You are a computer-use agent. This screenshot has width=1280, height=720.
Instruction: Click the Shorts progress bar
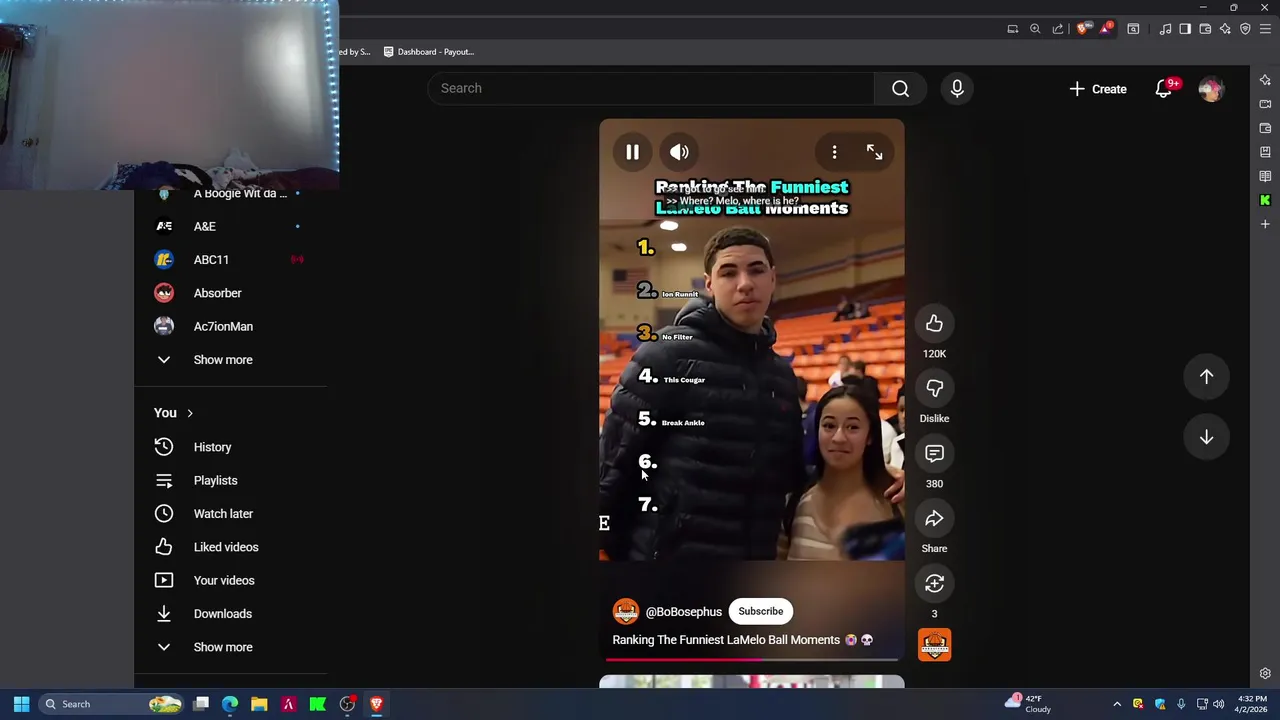[751, 659]
